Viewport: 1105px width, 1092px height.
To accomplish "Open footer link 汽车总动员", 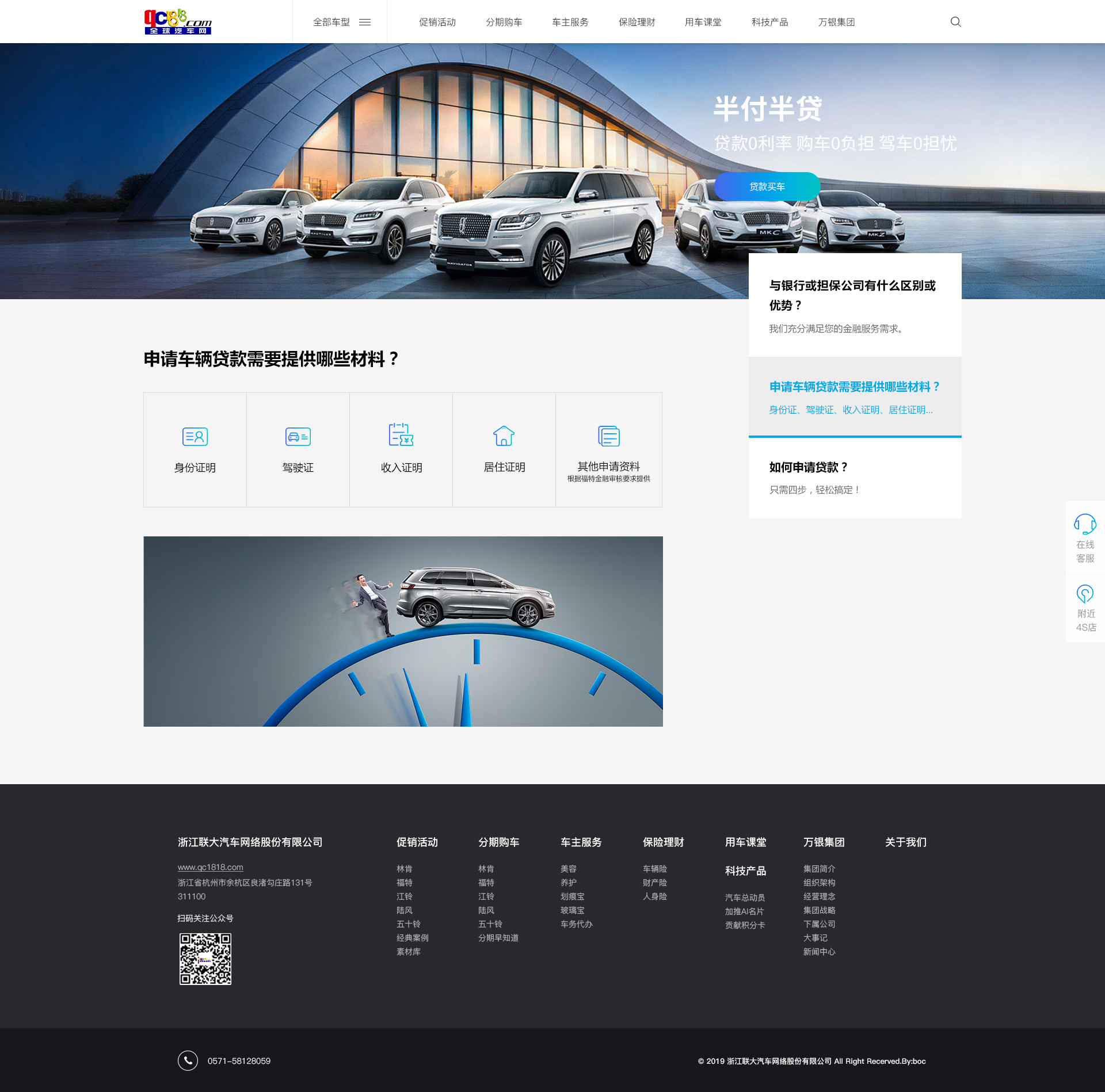I will click(745, 898).
